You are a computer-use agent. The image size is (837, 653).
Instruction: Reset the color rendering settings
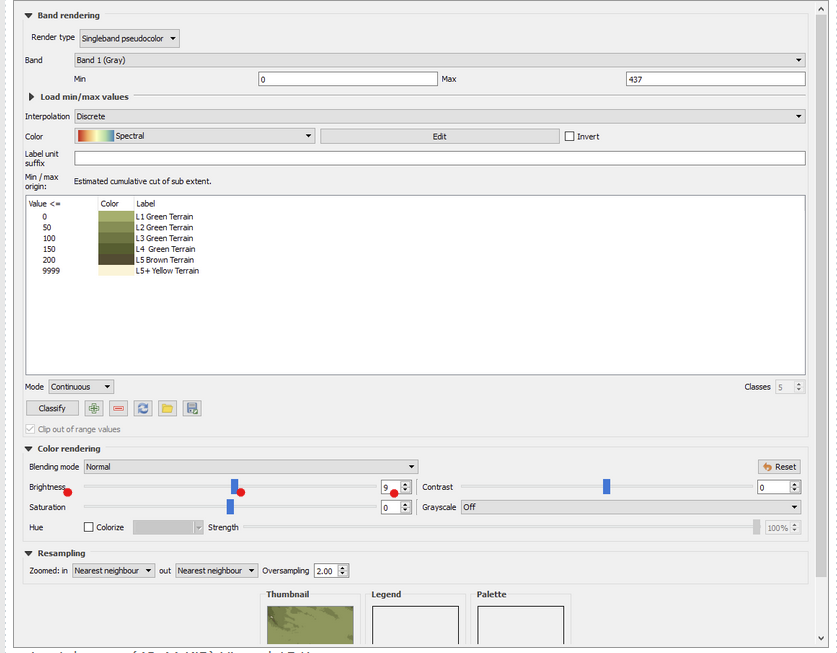779,466
